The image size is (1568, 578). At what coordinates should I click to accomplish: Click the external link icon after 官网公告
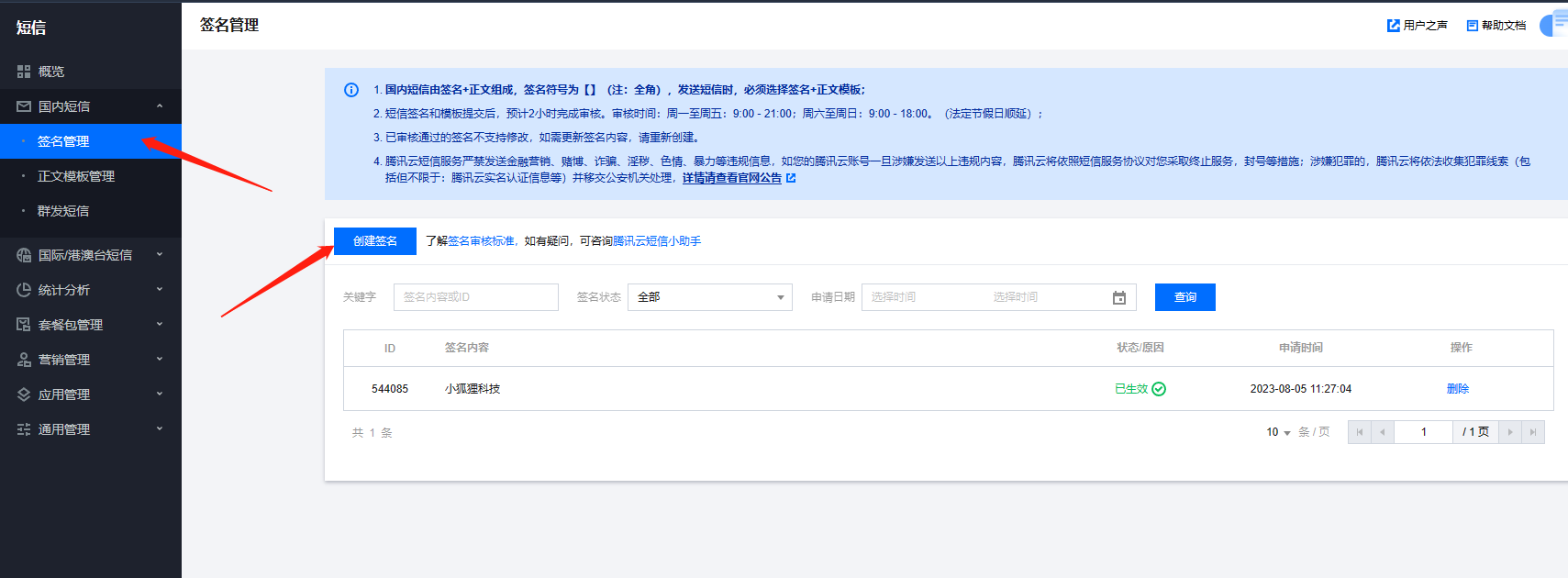click(791, 178)
